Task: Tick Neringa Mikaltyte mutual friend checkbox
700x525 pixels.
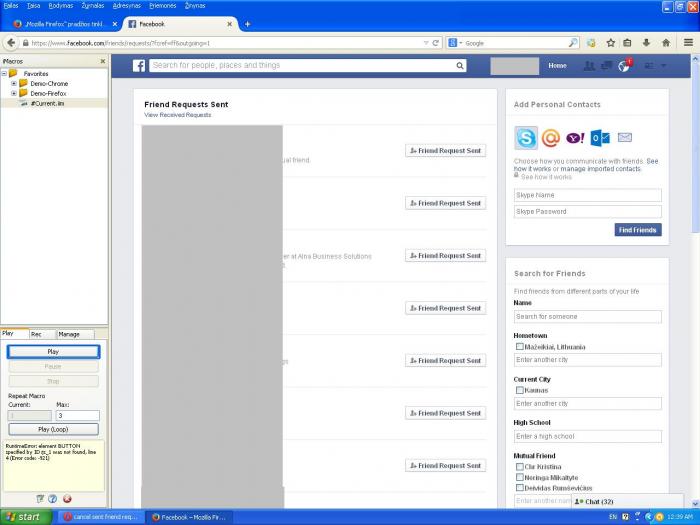Action: click(x=520, y=477)
